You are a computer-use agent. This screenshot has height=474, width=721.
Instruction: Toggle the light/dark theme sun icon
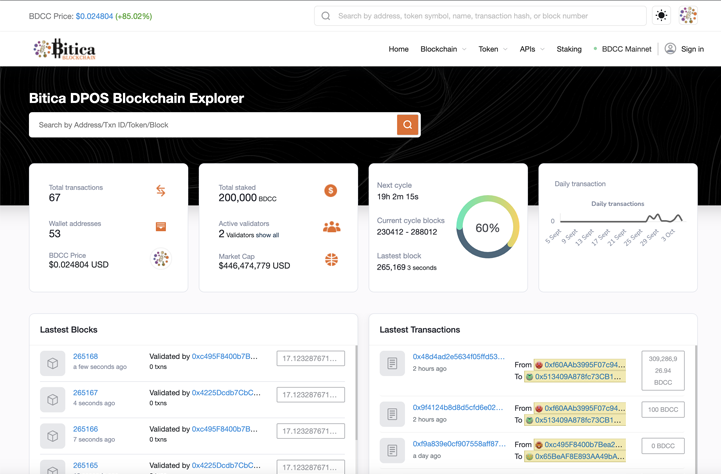661,16
